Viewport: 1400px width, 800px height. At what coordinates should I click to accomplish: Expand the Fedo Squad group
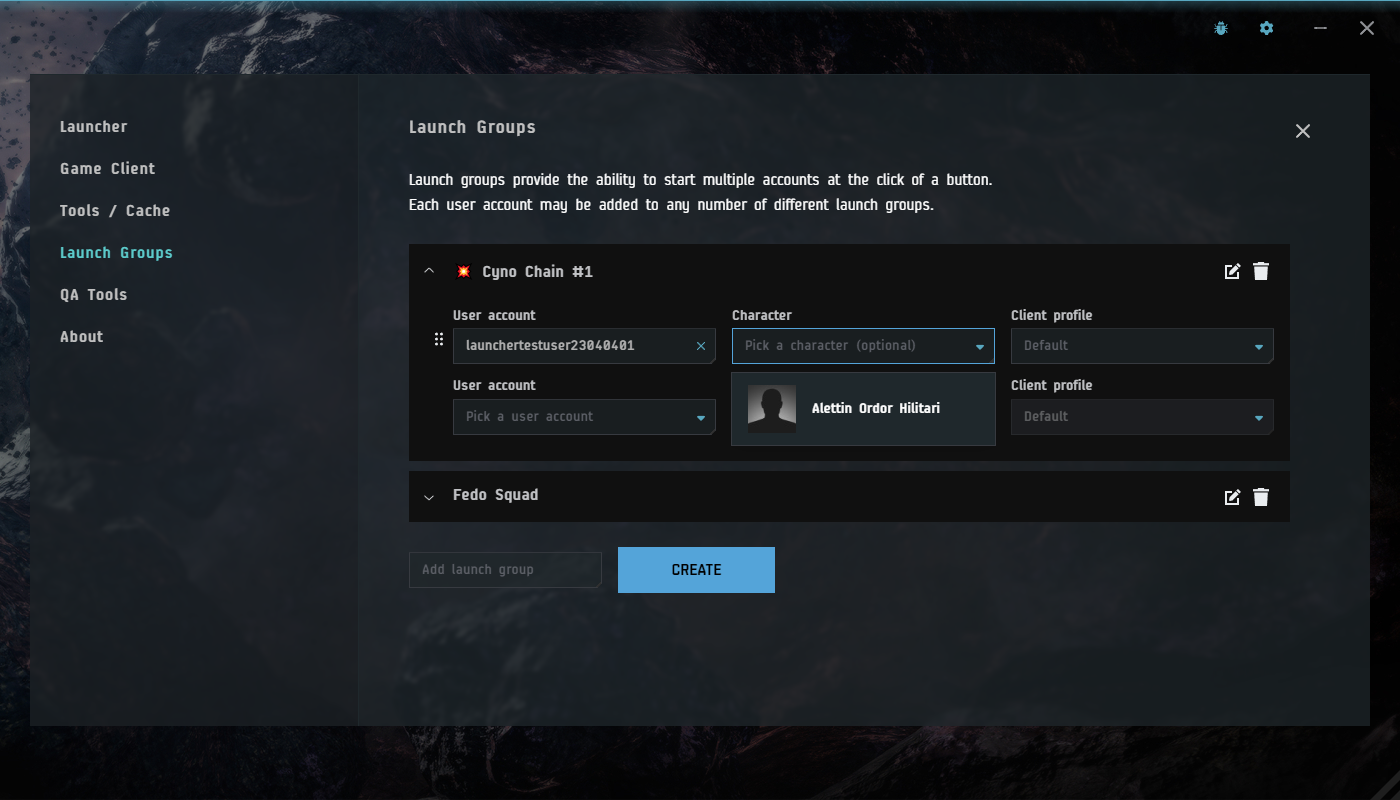coord(429,497)
